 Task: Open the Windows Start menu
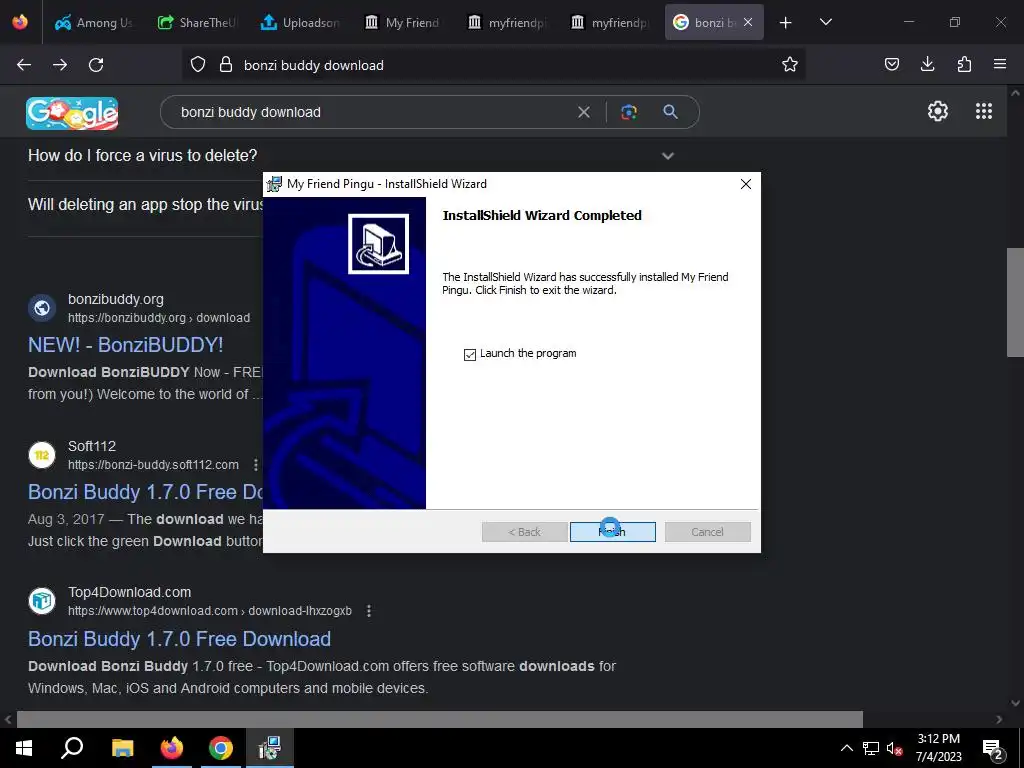(x=24, y=748)
